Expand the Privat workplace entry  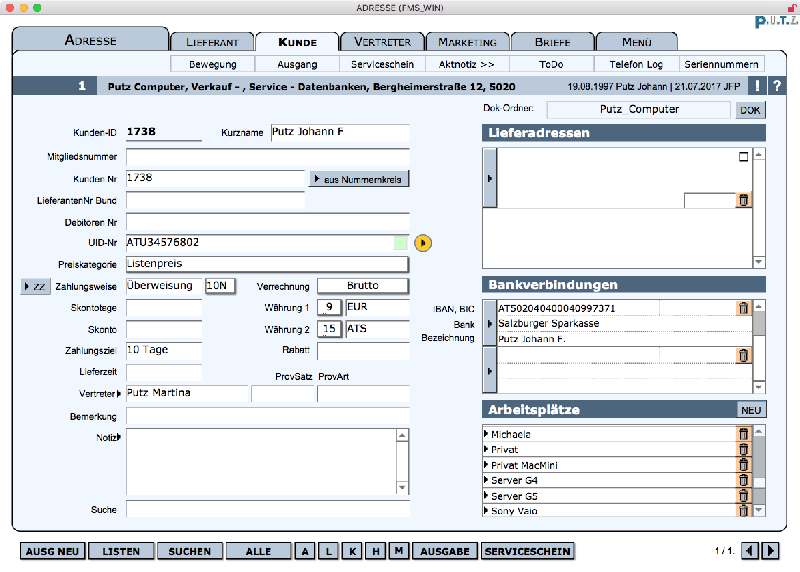(x=486, y=449)
